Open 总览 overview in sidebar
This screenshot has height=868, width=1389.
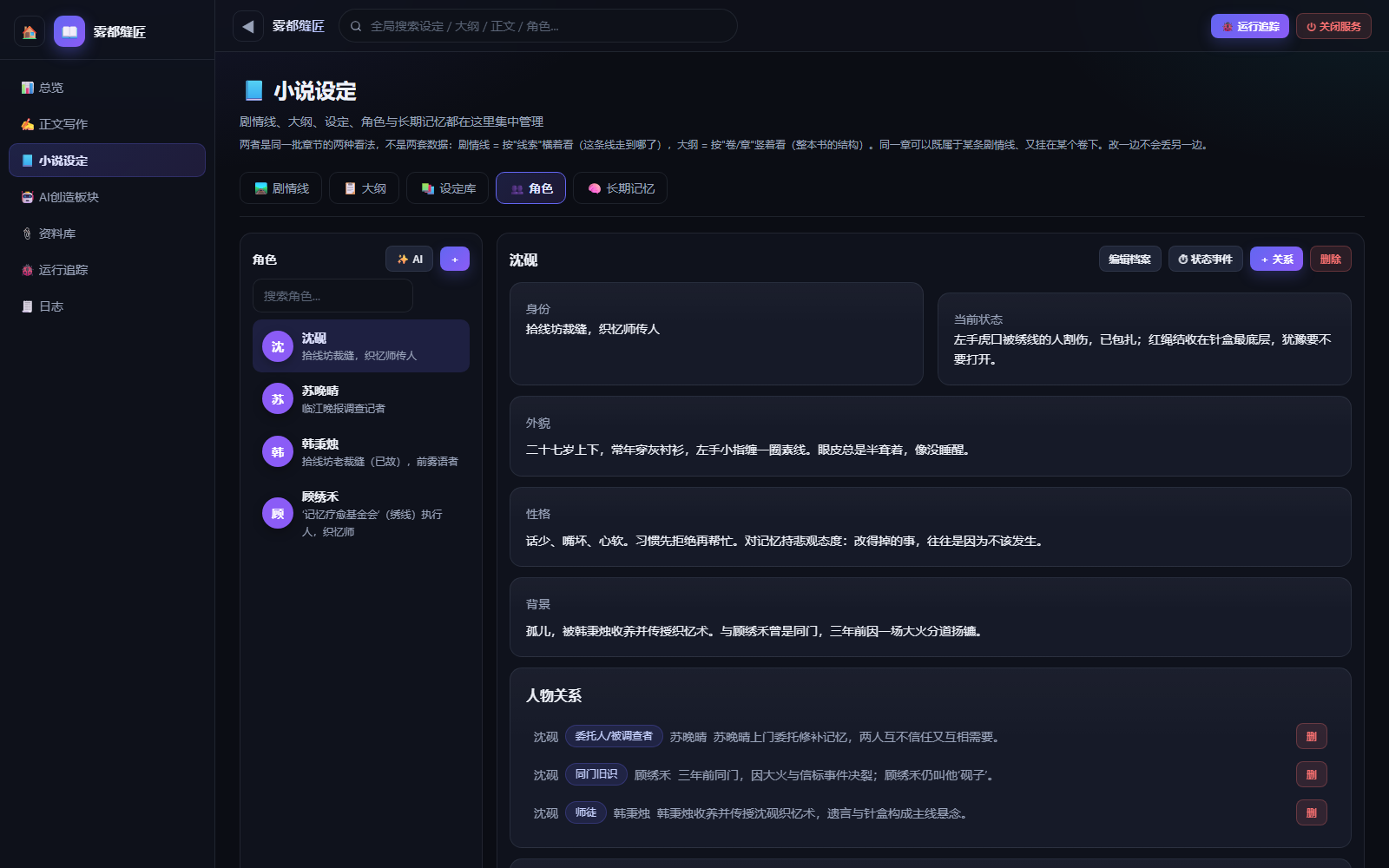pyautogui.click(x=107, y=88)
